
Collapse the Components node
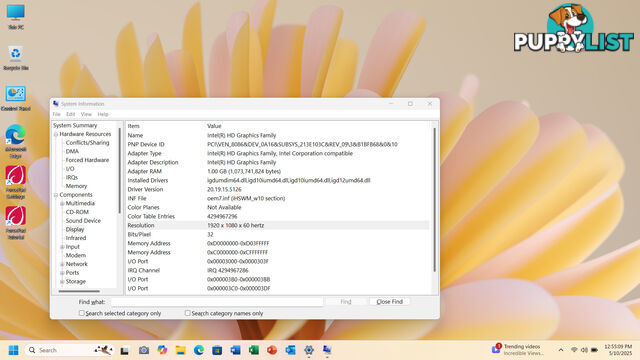tap(56, 195)
